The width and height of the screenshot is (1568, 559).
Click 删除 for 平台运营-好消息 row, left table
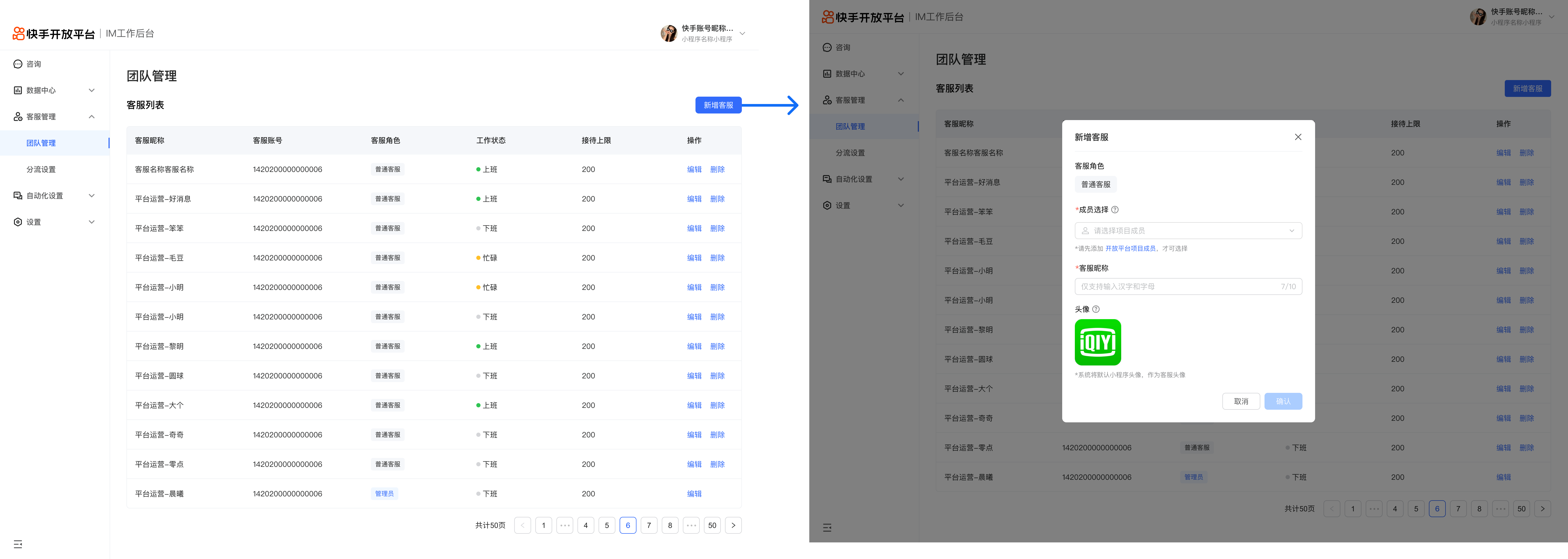coord(717,199)
